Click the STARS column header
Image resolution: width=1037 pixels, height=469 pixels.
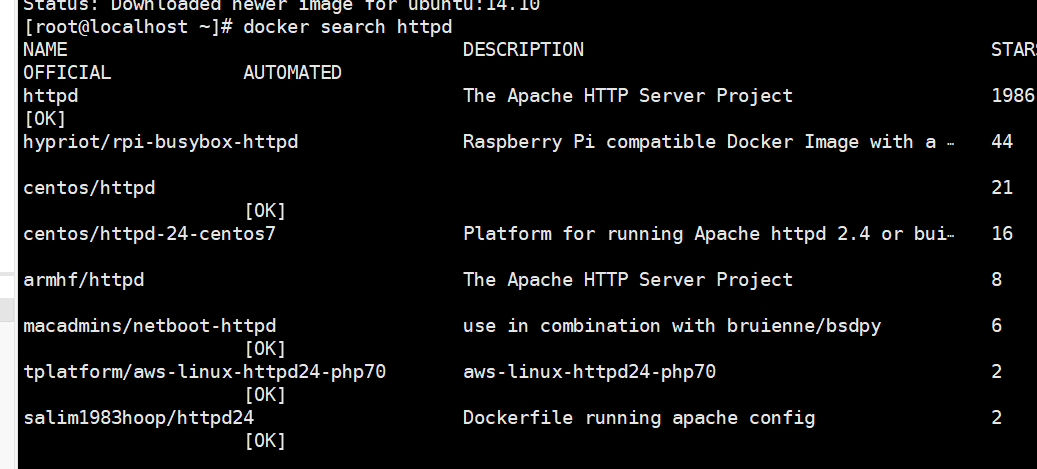1012,50
